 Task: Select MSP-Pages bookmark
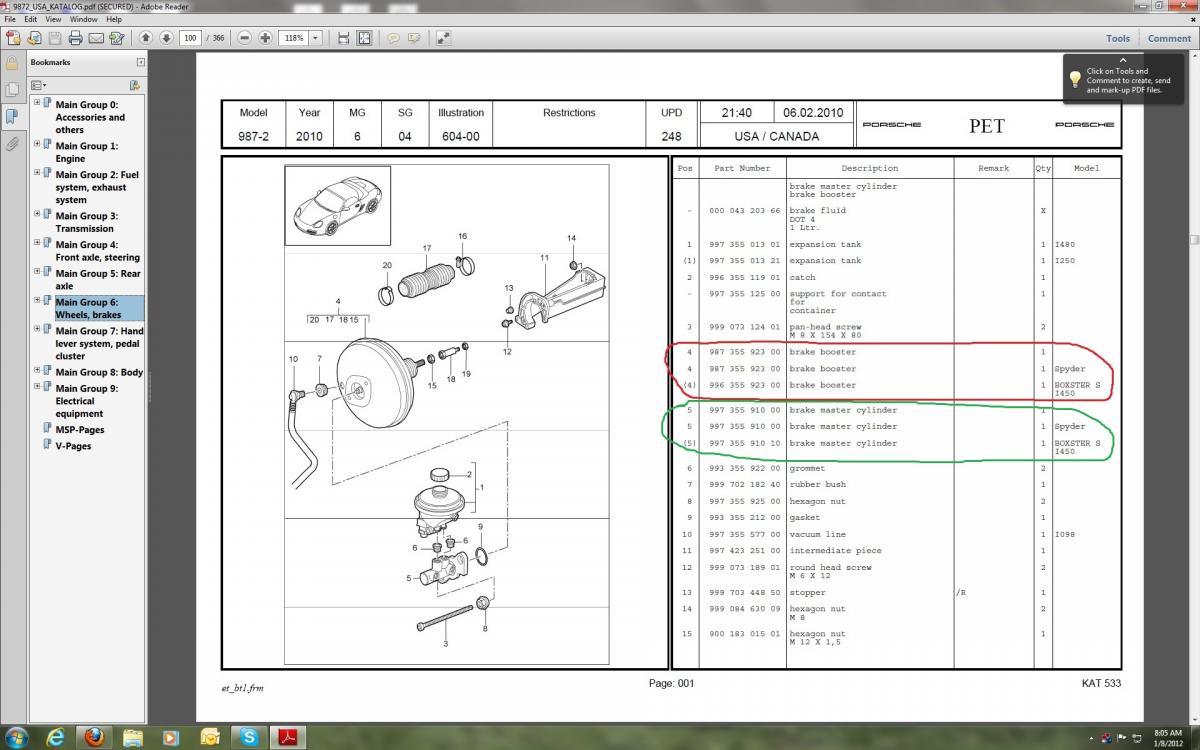click(x=80, y=429)
